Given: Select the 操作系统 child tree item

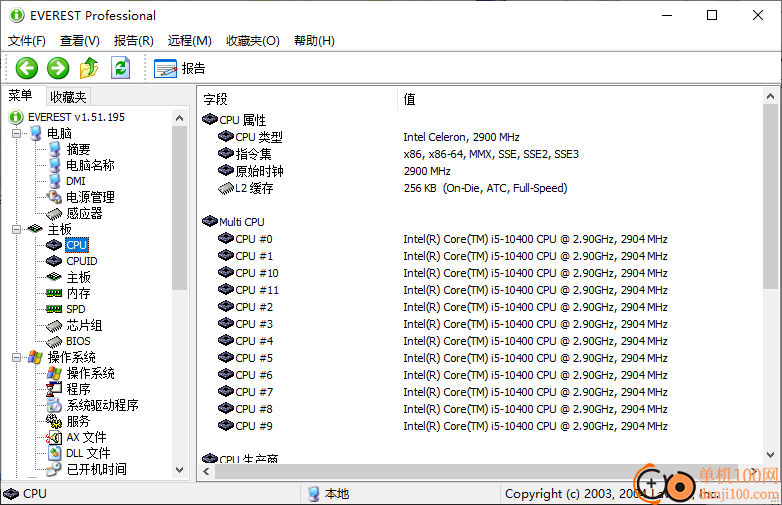Looking at the screenshot, I should pos(90,373).
